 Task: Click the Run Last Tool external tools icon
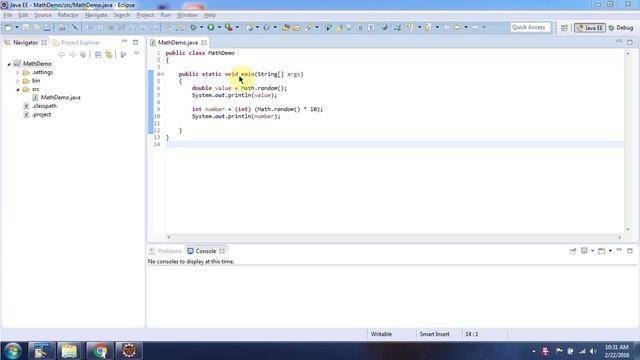point(229,27)
